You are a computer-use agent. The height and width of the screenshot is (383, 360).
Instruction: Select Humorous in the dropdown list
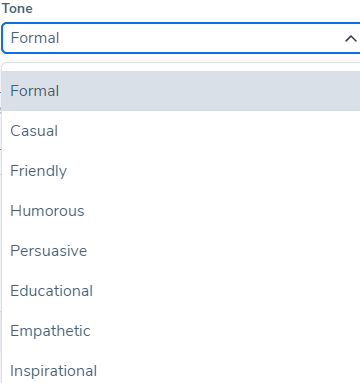181,211
